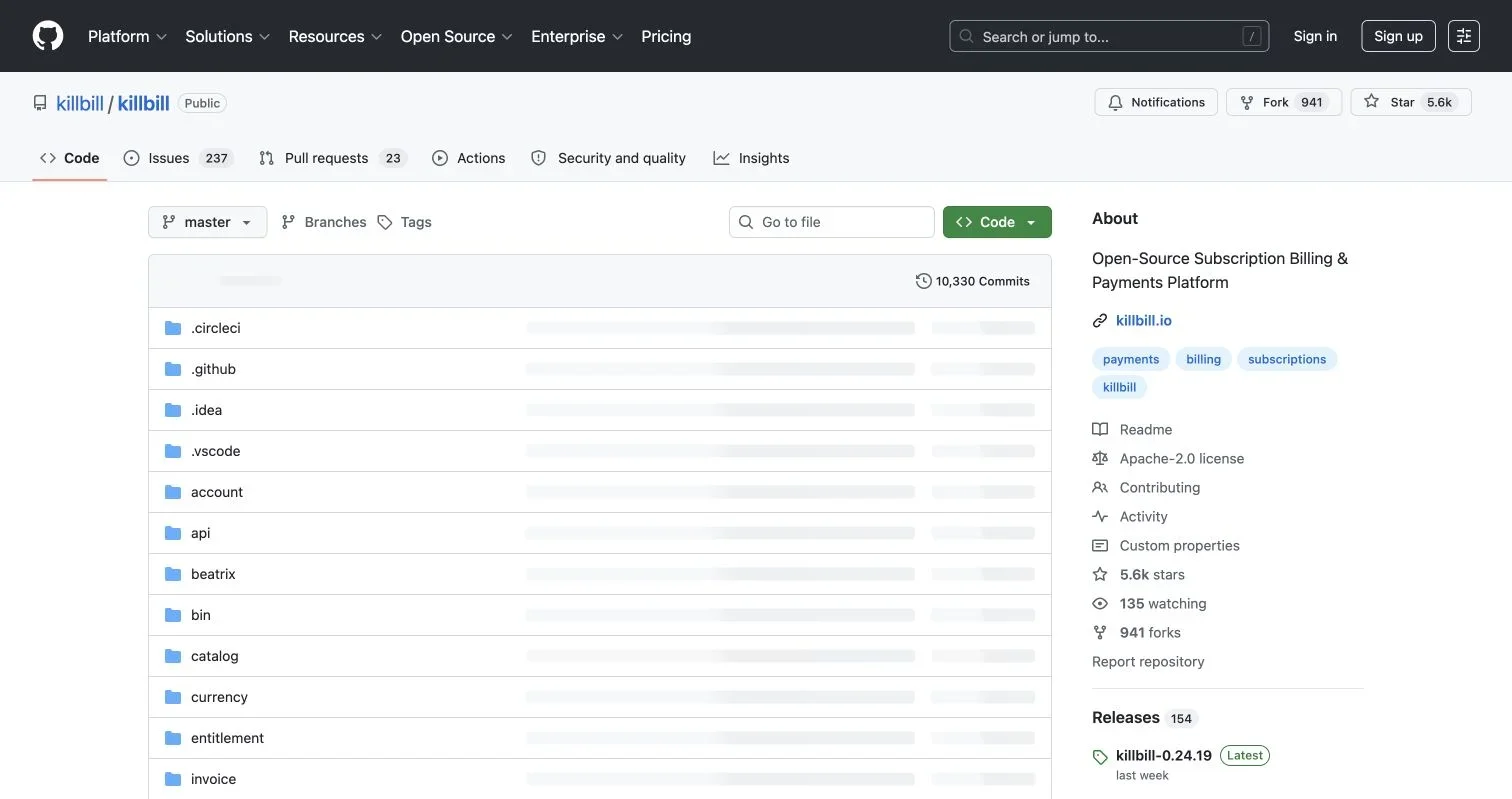The width and height of the screenshot is (1512, 799).
Task: Star the killbill repository
Action: click(x=1411, y=102)
